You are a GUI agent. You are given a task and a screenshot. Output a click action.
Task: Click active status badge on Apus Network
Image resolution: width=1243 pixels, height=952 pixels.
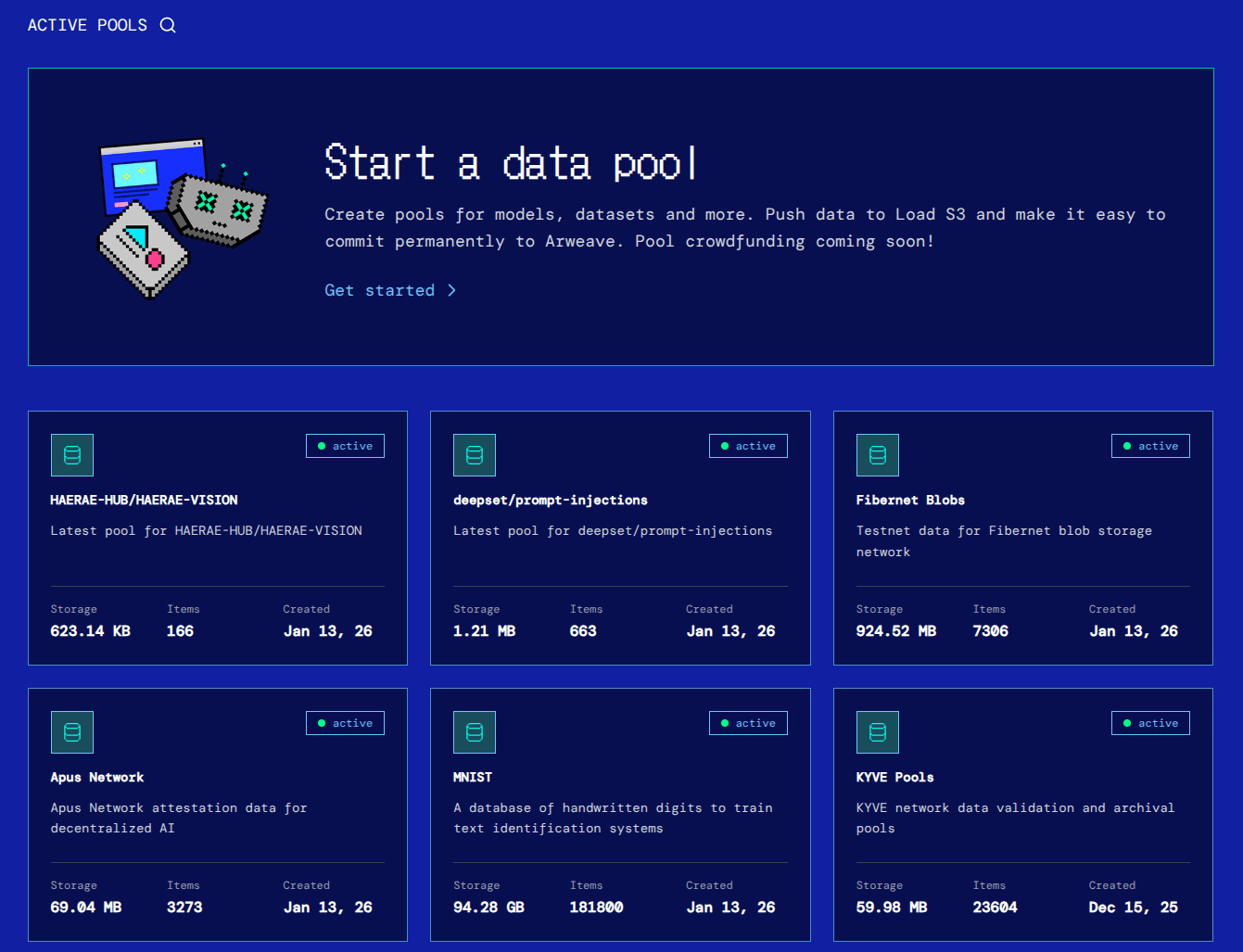345,723
